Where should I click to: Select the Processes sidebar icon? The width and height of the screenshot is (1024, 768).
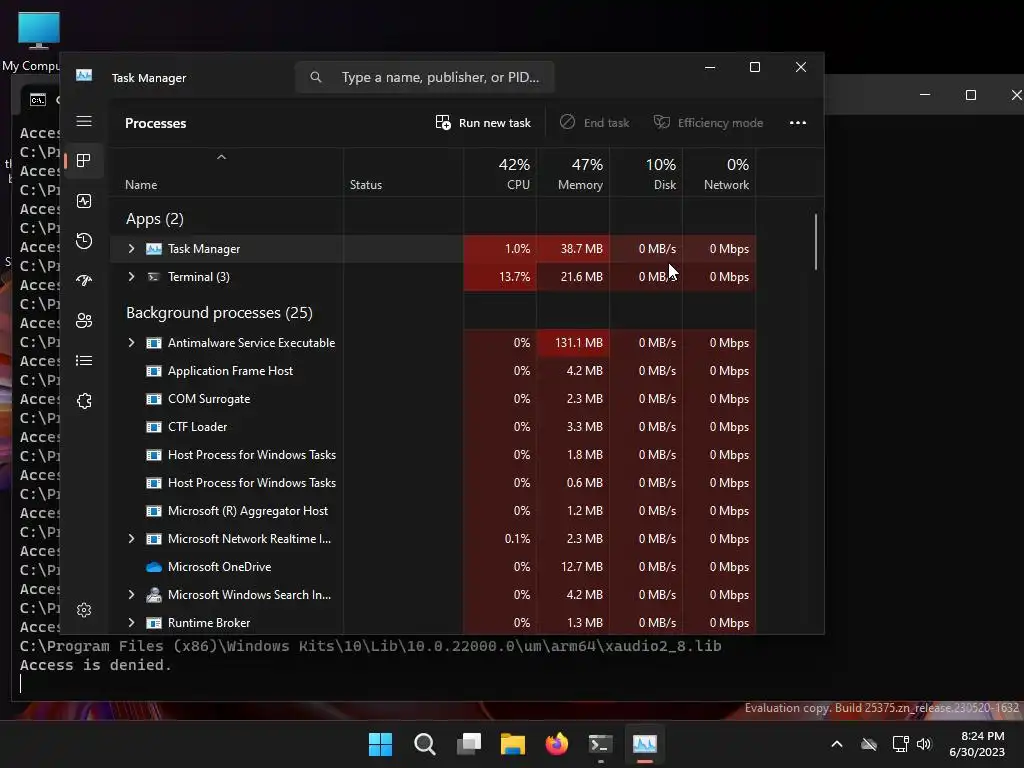84,161
